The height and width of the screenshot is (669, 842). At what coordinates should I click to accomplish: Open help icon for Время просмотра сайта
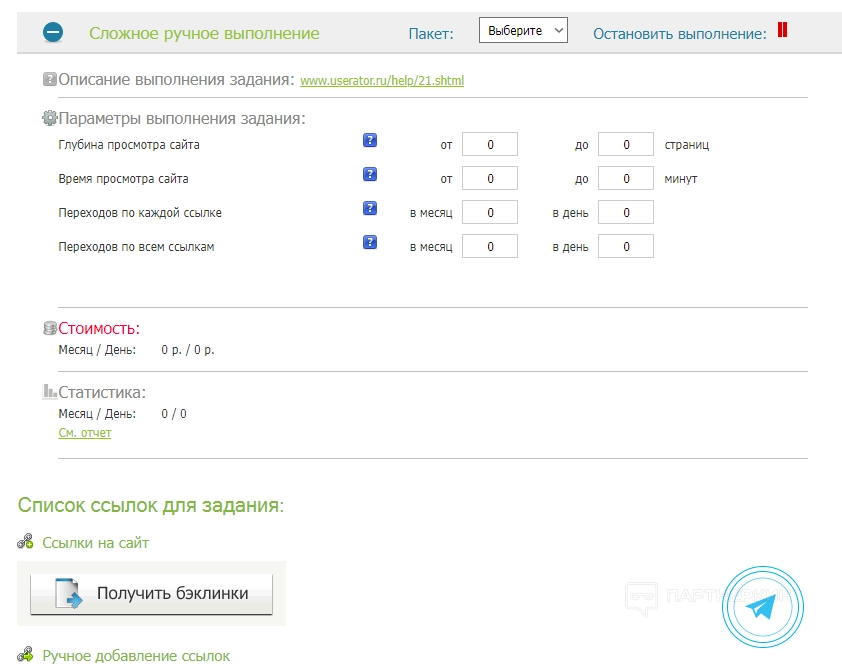[x=369, y=174]
